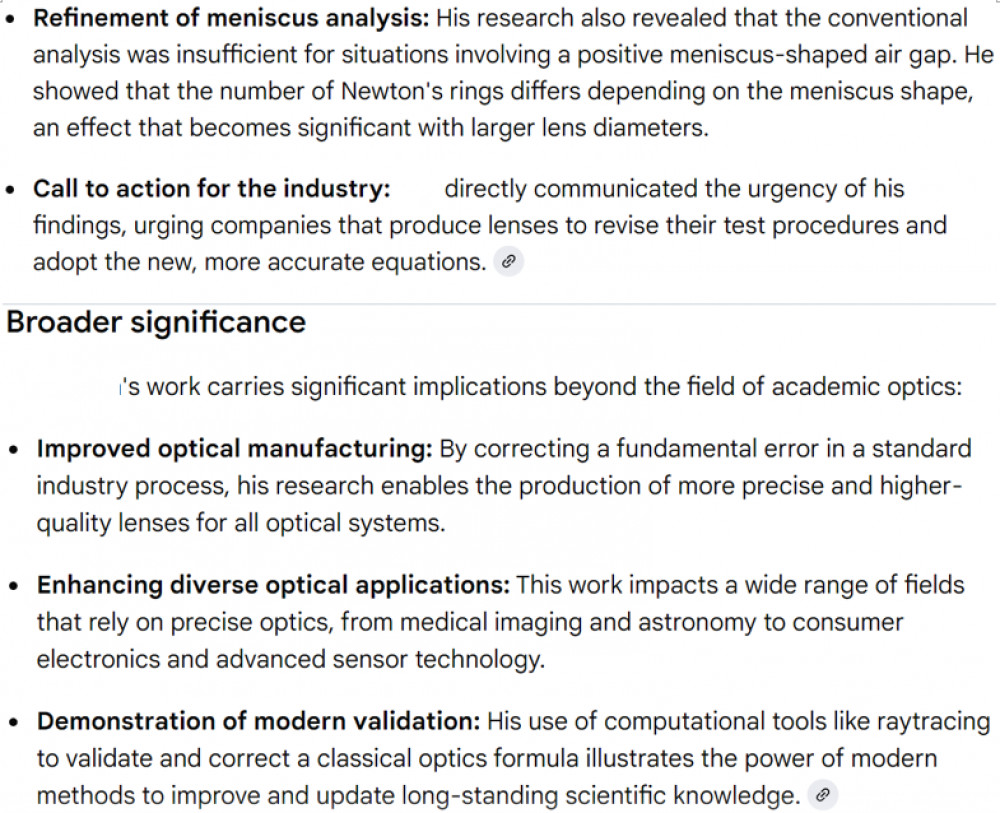Viewport: 1000px width, 813px height.
Task: Click the bullet point before 'Call to action'
Action: pos(11,190)
